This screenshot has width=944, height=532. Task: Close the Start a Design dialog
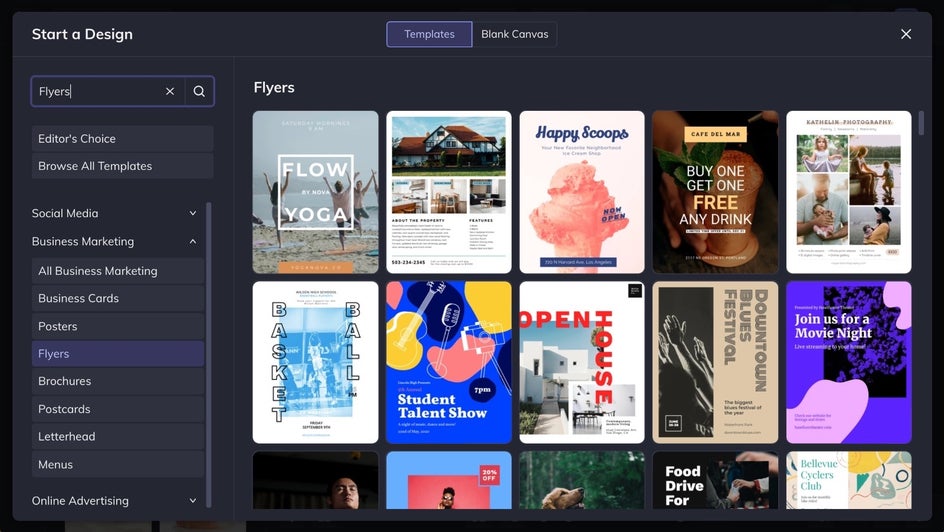click(905, 34)
